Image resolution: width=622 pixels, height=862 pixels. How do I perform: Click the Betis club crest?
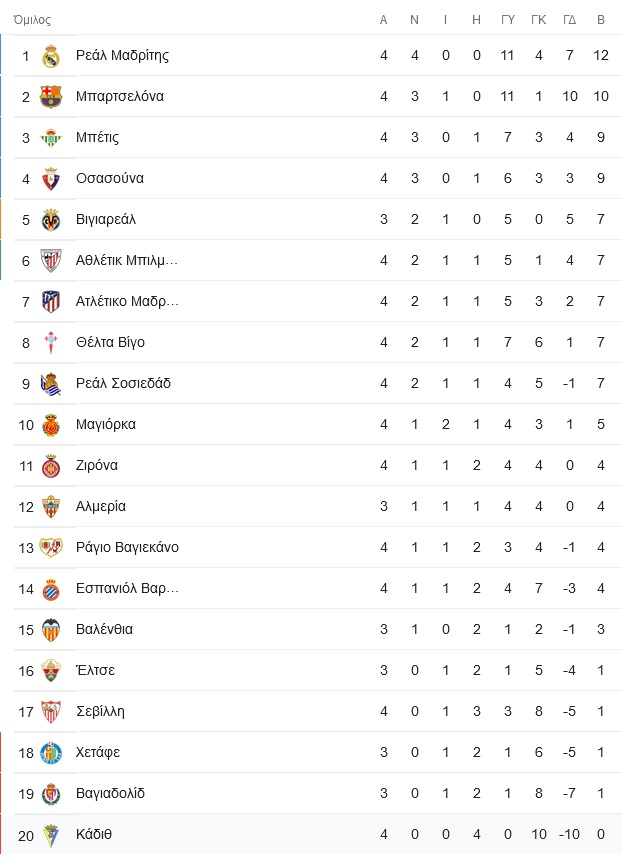coord(51,137)
